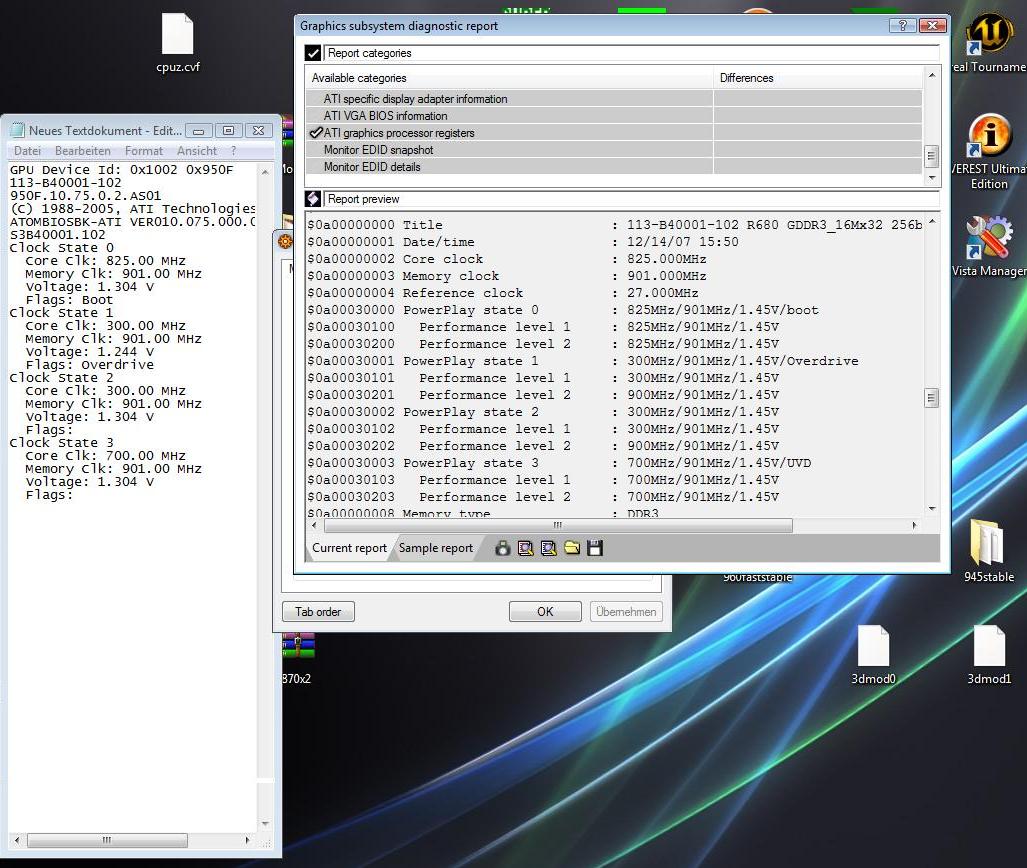This screenshot has width=1027, height=868.
Task: Click the help question mark button in diagnostic report title
Action: [x=902, y=26]
